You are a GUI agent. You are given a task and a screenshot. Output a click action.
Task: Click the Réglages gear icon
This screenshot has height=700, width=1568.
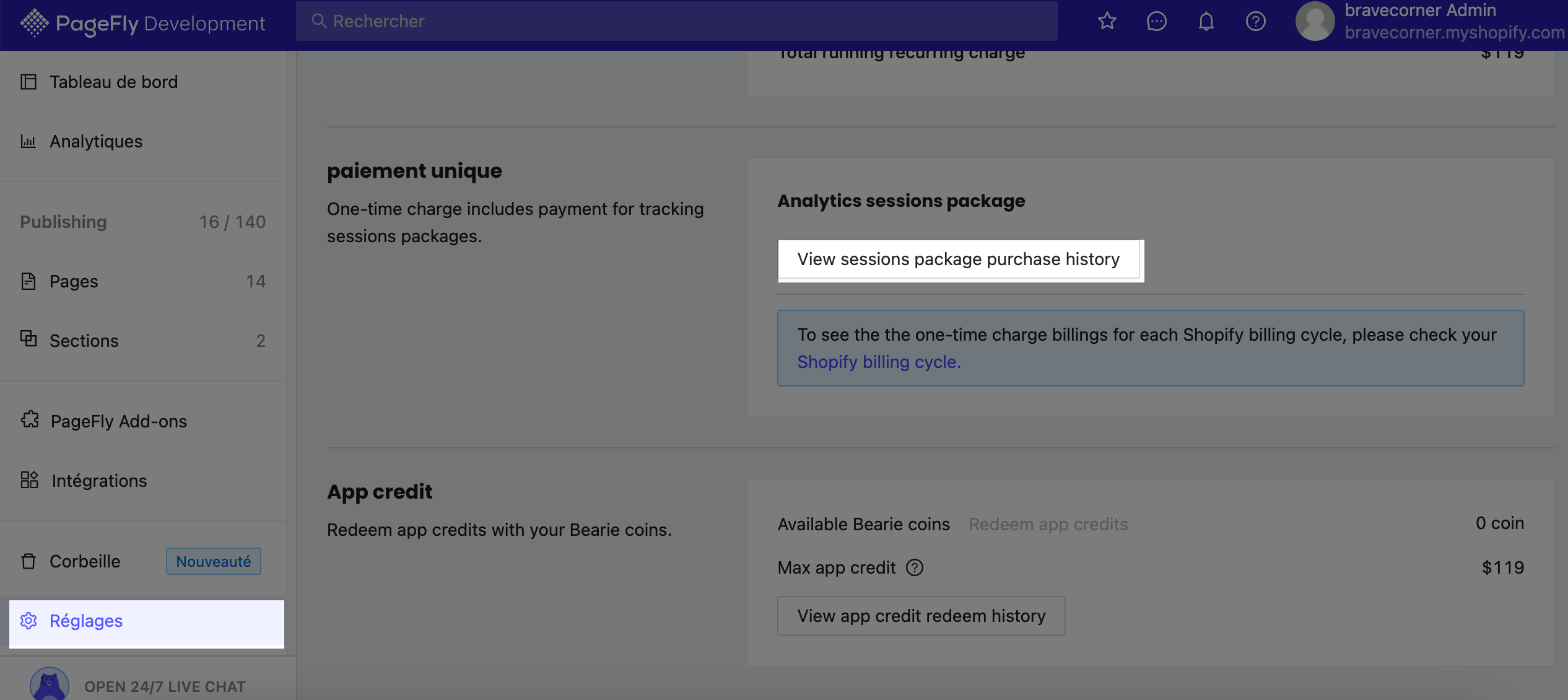tap(28, 621)
